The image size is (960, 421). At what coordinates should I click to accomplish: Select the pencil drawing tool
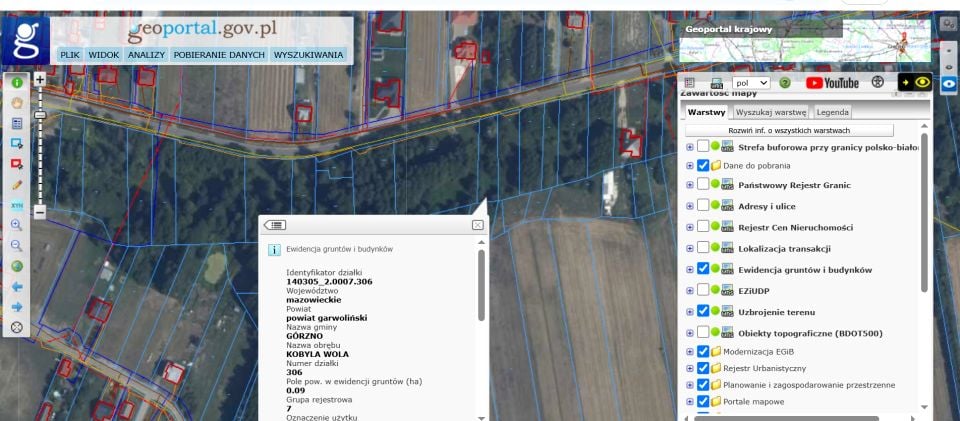tap(17, 184)
